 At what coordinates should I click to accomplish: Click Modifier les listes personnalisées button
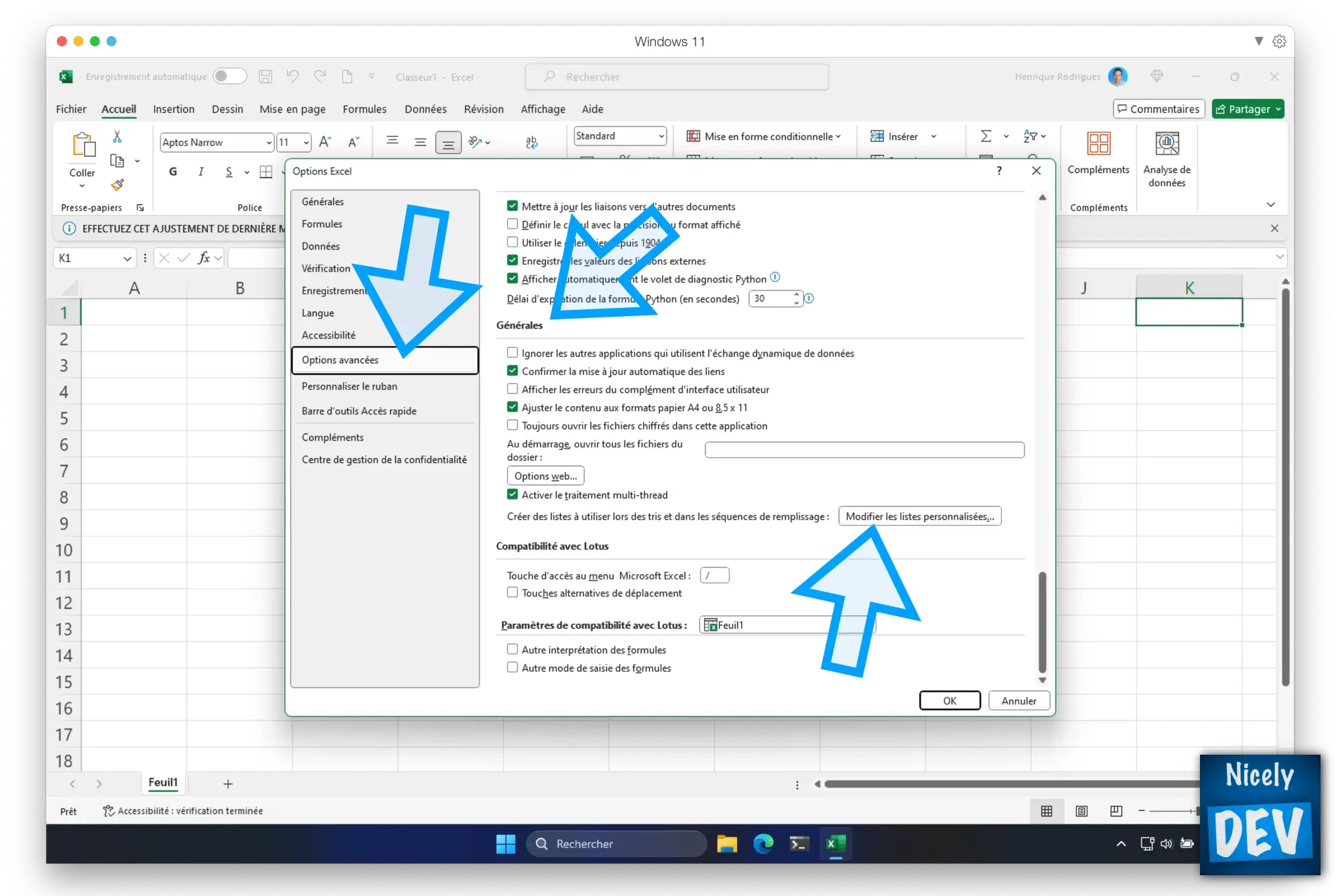(920, 516)
